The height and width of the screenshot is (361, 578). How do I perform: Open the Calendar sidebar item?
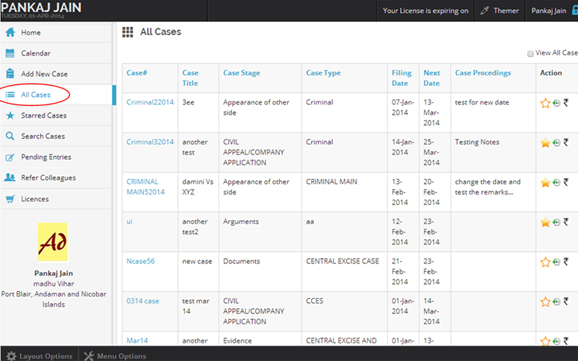(x=56, y=53)
